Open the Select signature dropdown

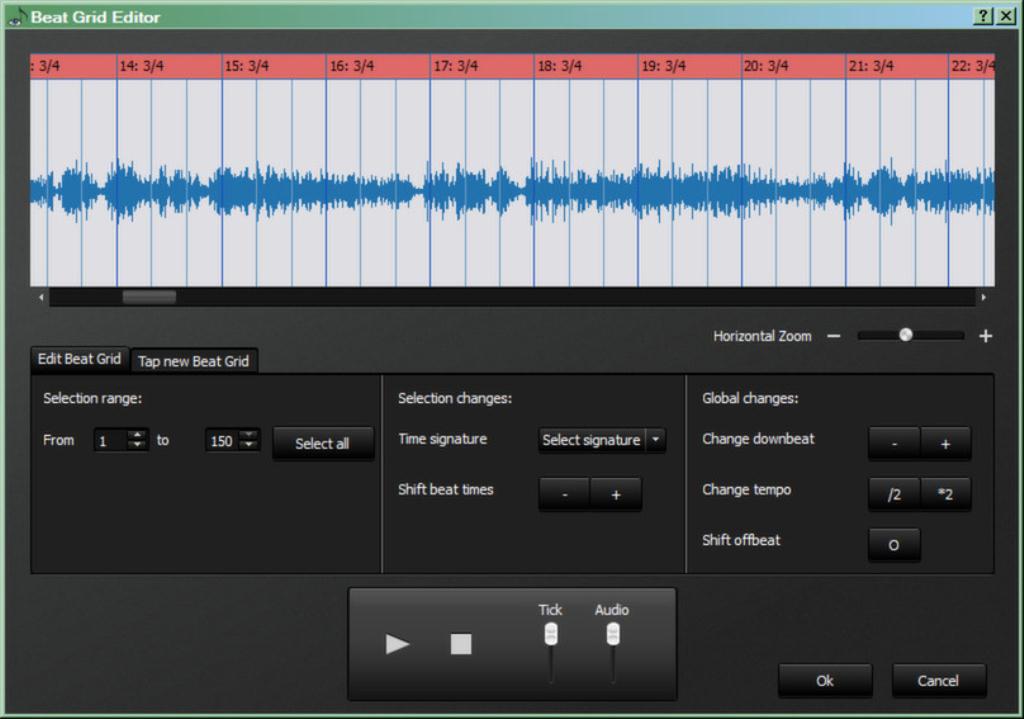point(602,440)
